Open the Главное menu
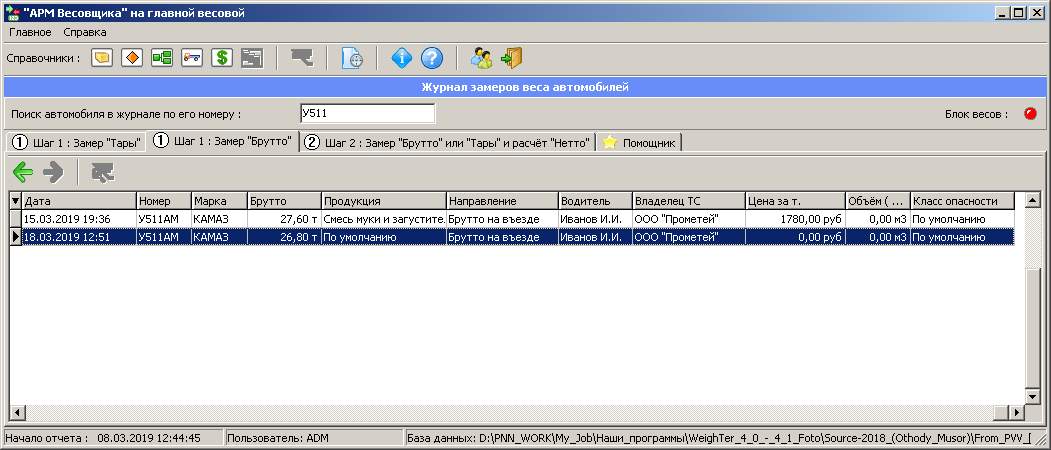Screen dimensions: 1051x450 click(29, 32)
